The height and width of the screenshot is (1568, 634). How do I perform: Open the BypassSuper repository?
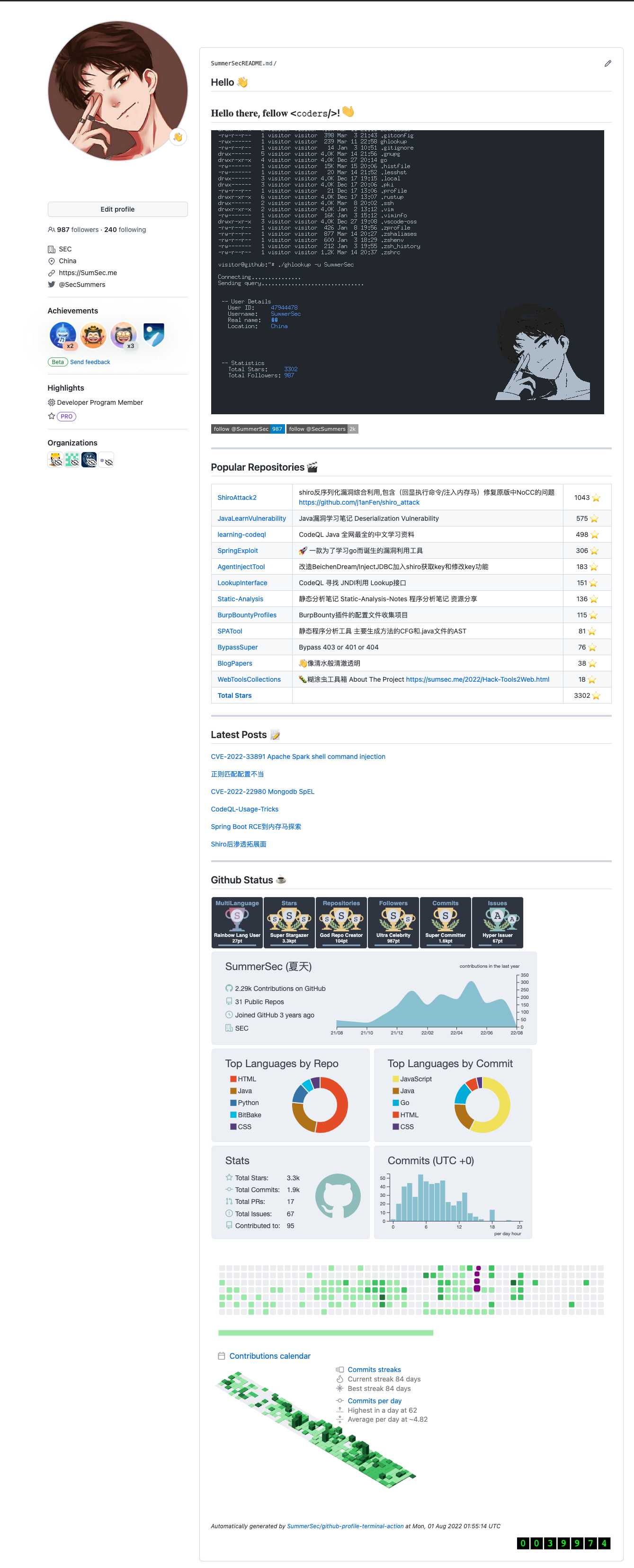point(238,647)
